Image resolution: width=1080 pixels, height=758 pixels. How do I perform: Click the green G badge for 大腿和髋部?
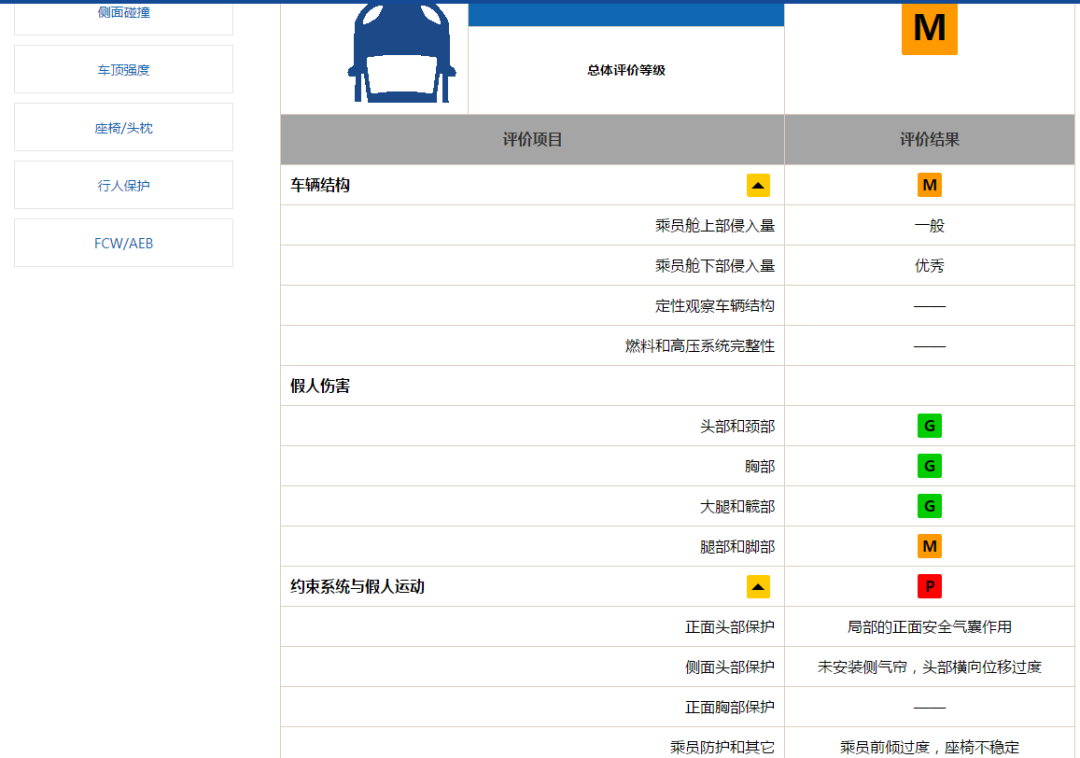pos(929,506)
